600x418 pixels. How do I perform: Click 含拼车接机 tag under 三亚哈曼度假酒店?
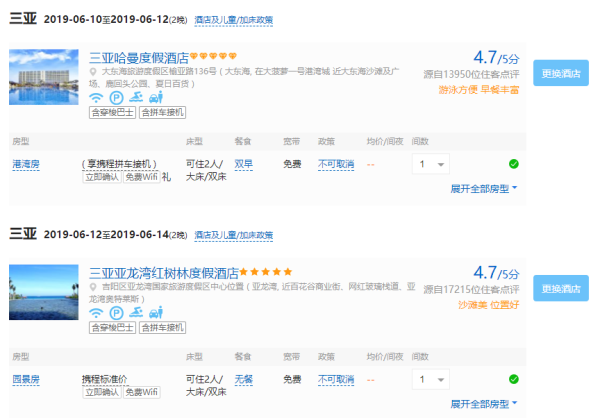pyautogui.click(x=163, y=113)
